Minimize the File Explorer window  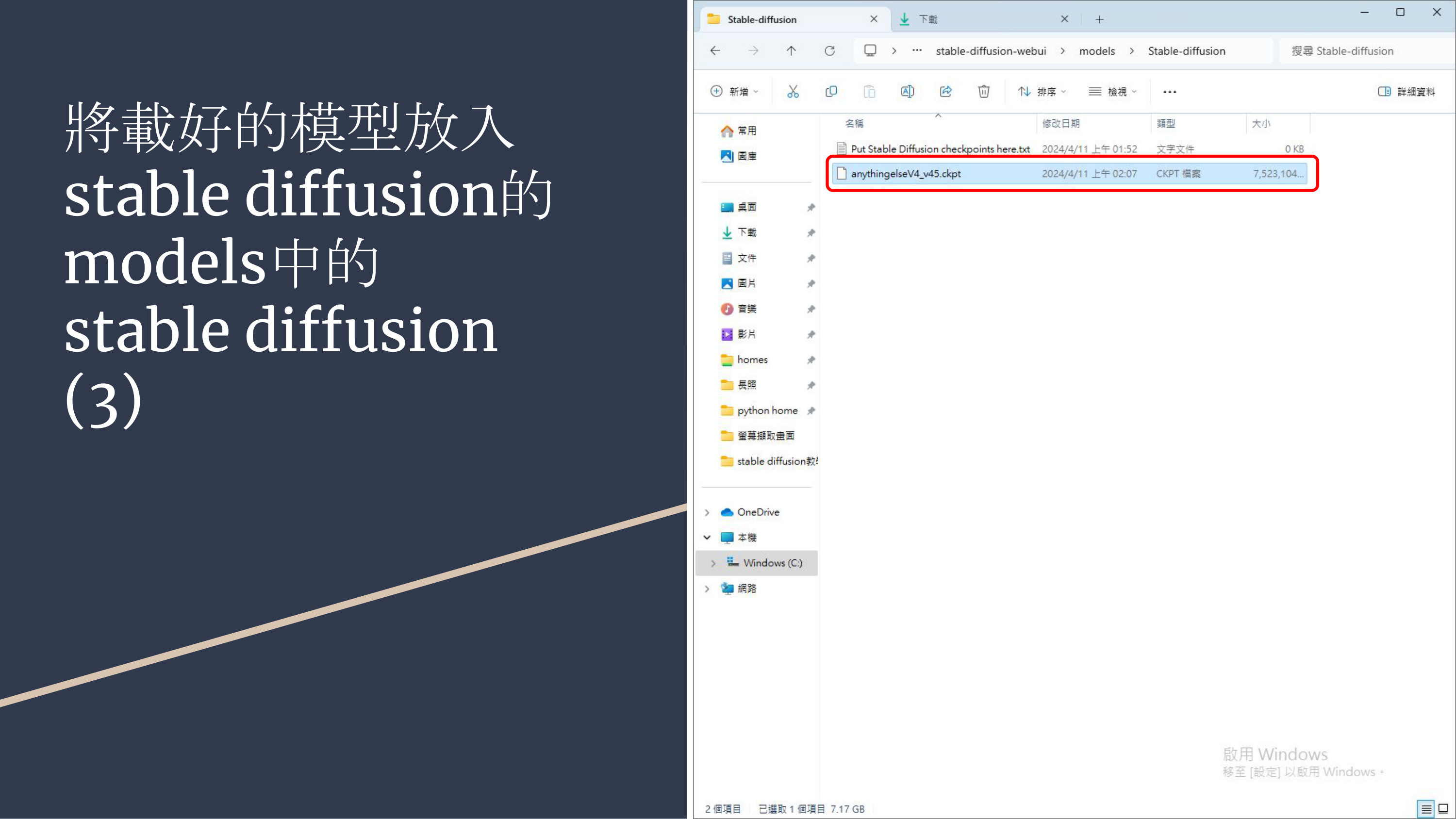click(x=1364, y=12)
